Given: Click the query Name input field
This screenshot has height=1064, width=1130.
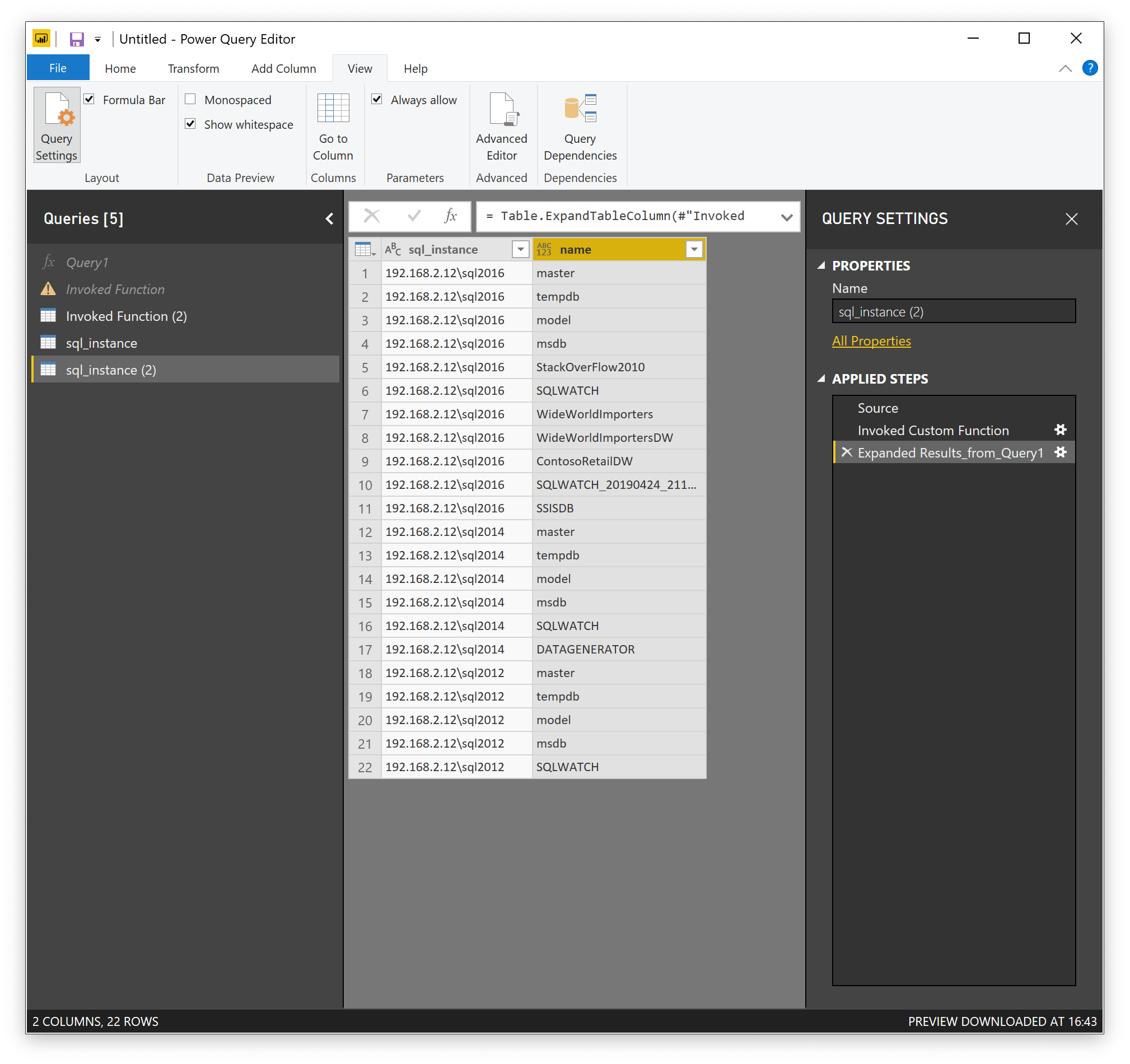Looking at the screenshot, I should tap(954, 311).
